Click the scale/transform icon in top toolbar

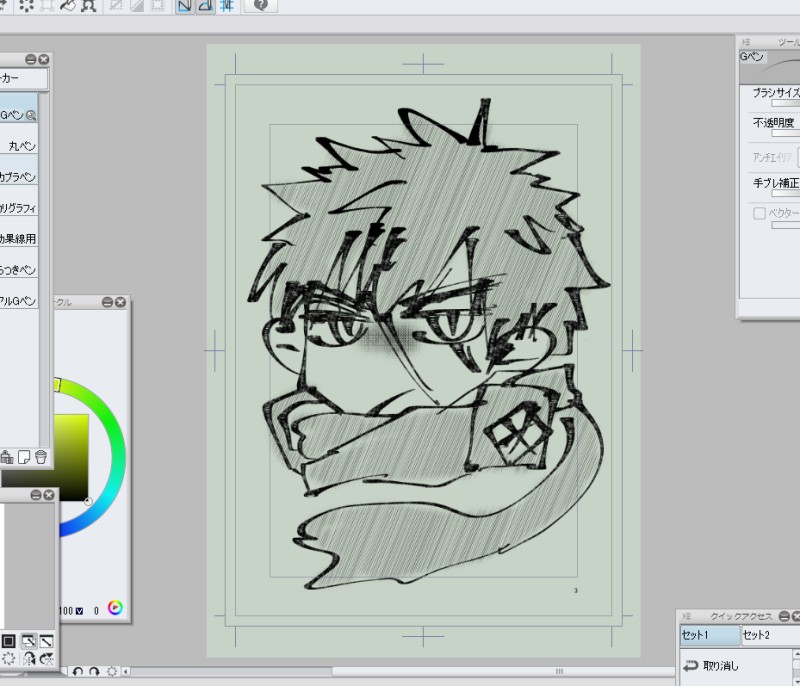click(89, 6)
